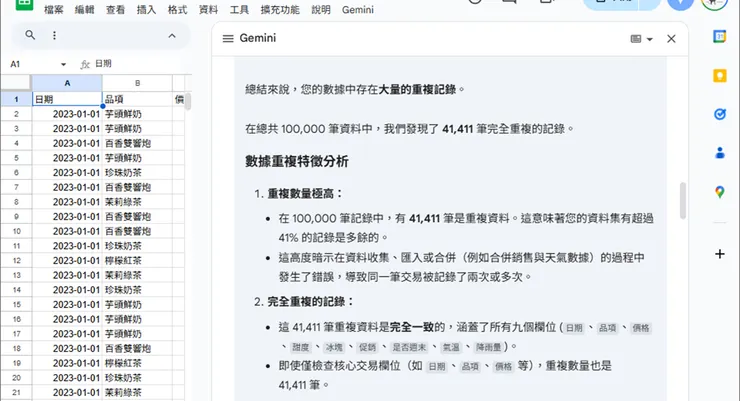Viewport: 740px width, 401px height.
Task: Click cell B6 珍珠奶茶
Action: point(137,173)
